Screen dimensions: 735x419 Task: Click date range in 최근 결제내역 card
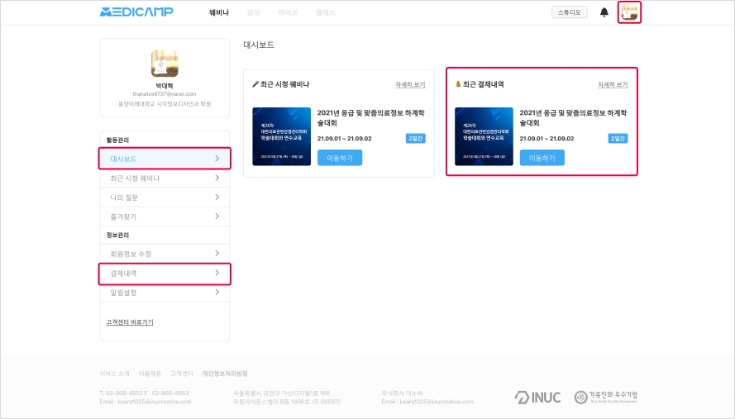(x=547, y=139)
